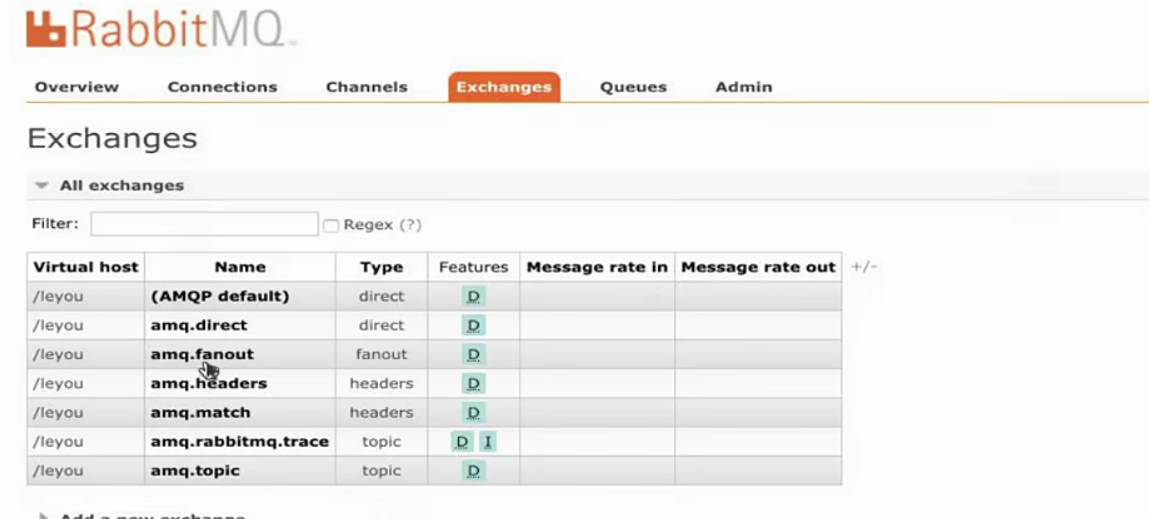Click type 'fanout' in amq.fanout row
Screen dimensions: 1149x519
click(382, 354)
